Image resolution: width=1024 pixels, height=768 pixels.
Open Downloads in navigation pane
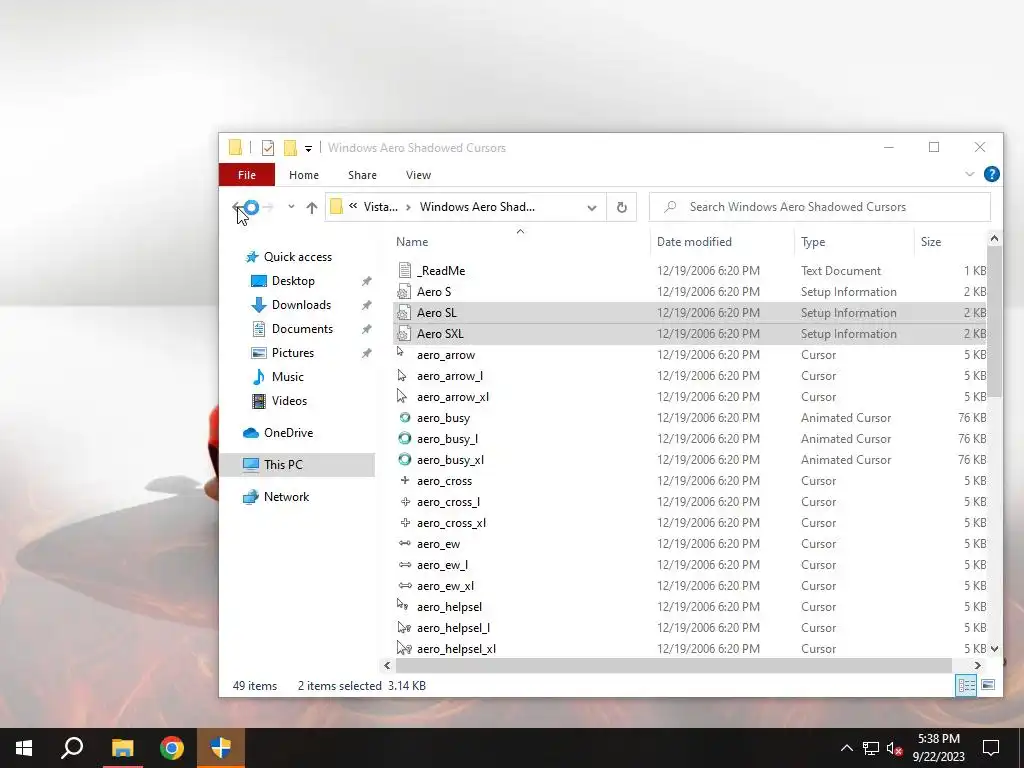(301, 305)
